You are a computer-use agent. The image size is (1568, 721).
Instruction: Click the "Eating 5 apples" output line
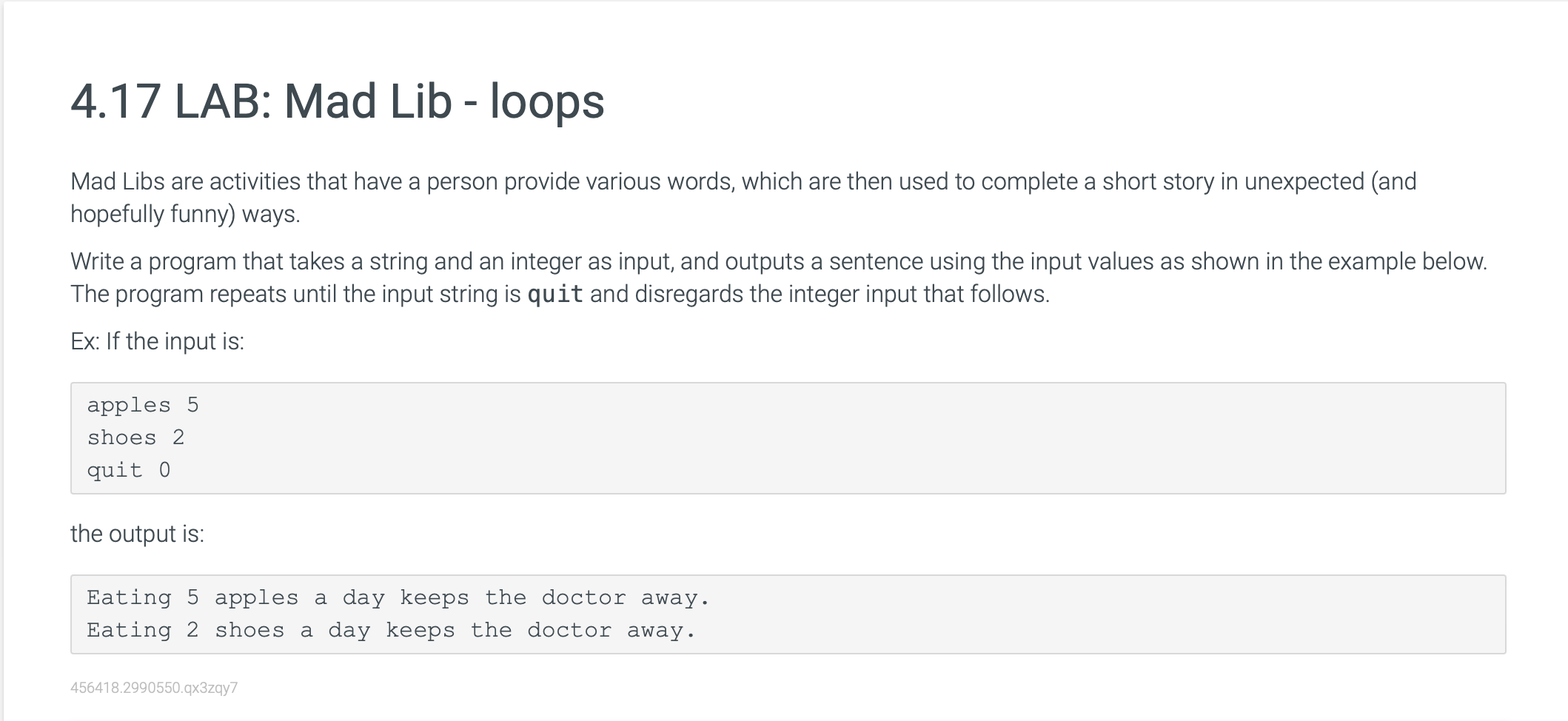[x=398, y=597]
